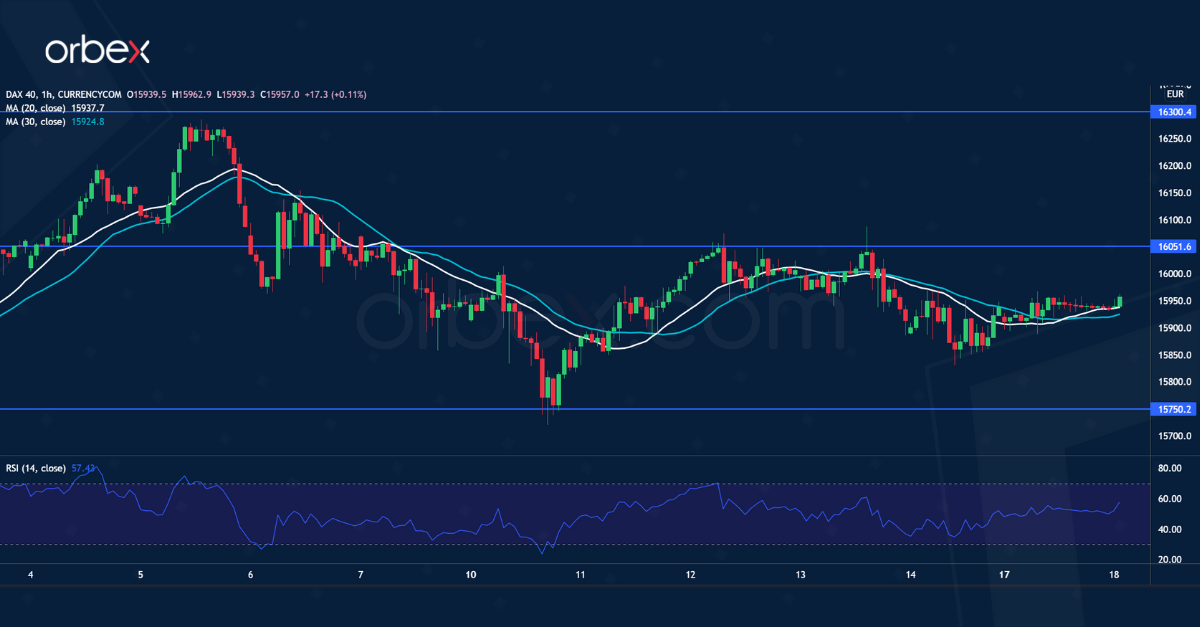
Task: Click the 15750.2 price level label
Action: pyautogui.click(x=1174, y=409)
